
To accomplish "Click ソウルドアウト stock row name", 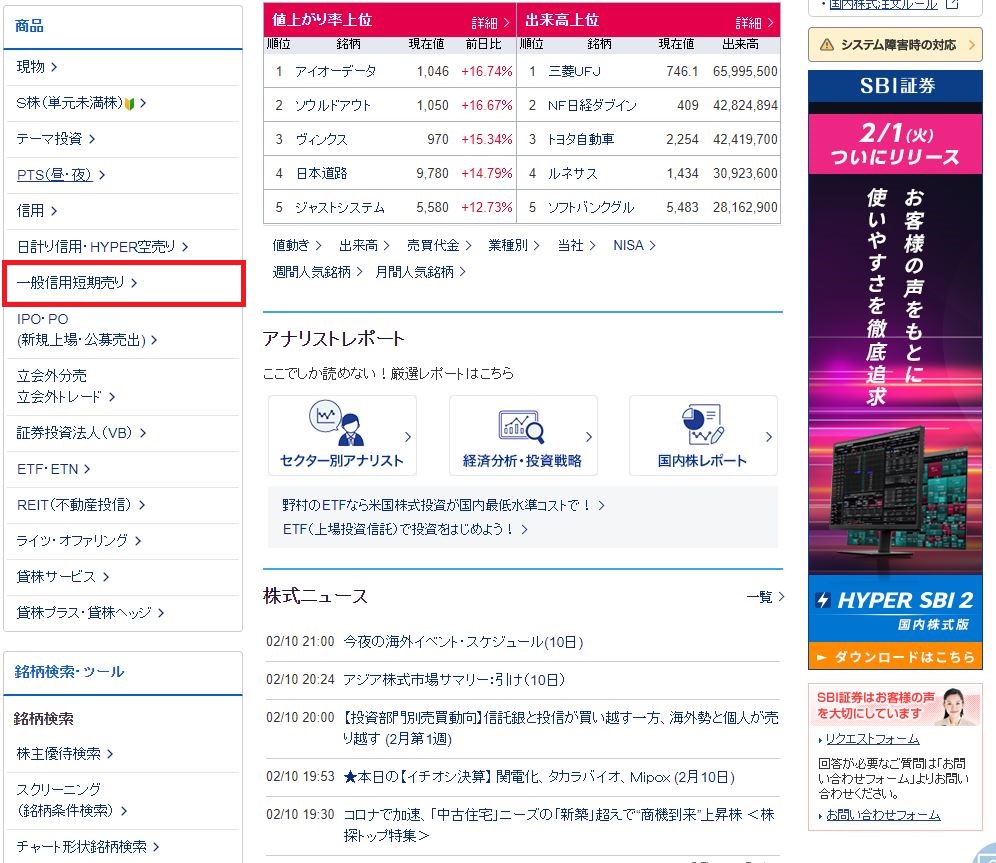I will [333, 105].
